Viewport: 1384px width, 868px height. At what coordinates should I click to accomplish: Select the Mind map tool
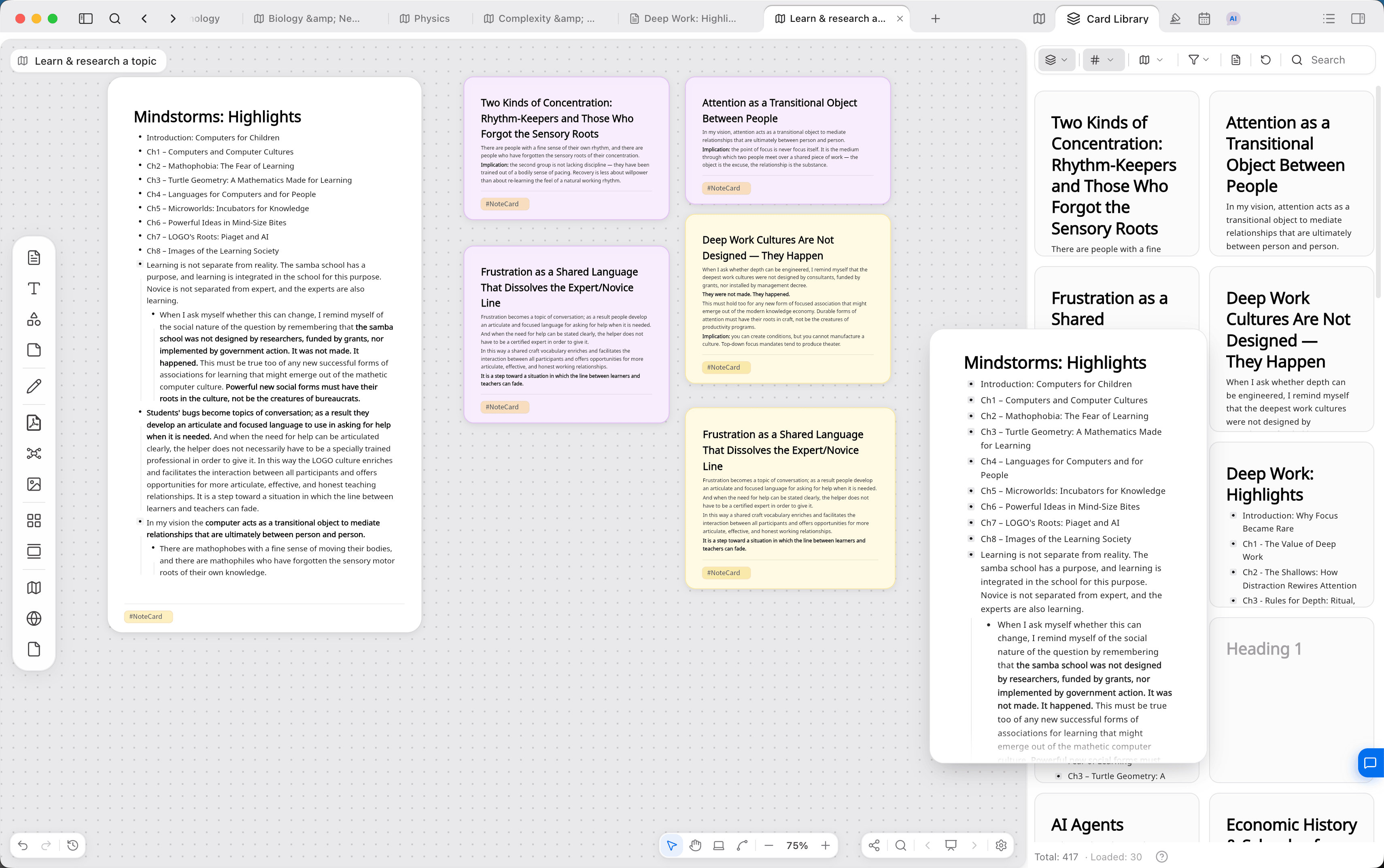(34, 453)
